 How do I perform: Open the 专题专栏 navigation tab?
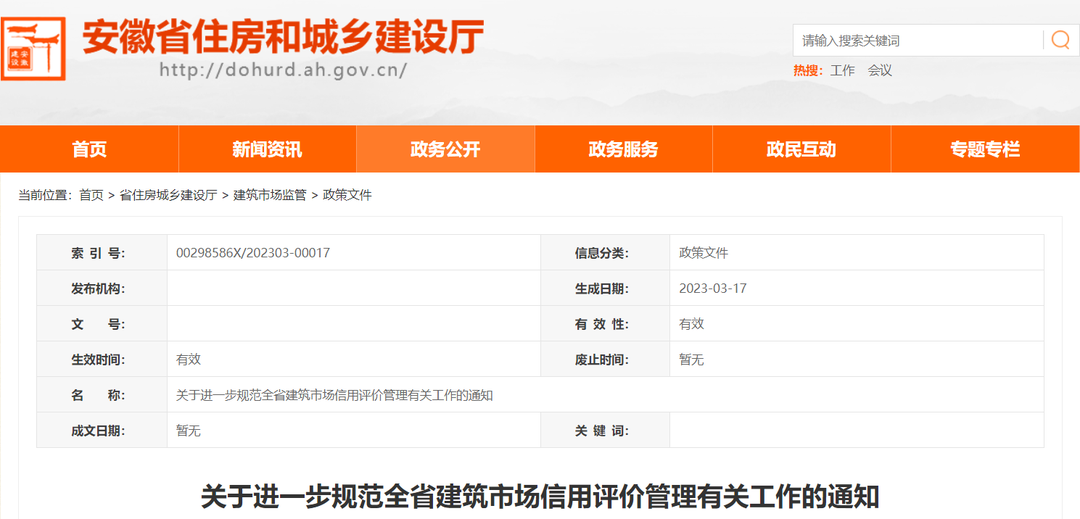(985, 150)
